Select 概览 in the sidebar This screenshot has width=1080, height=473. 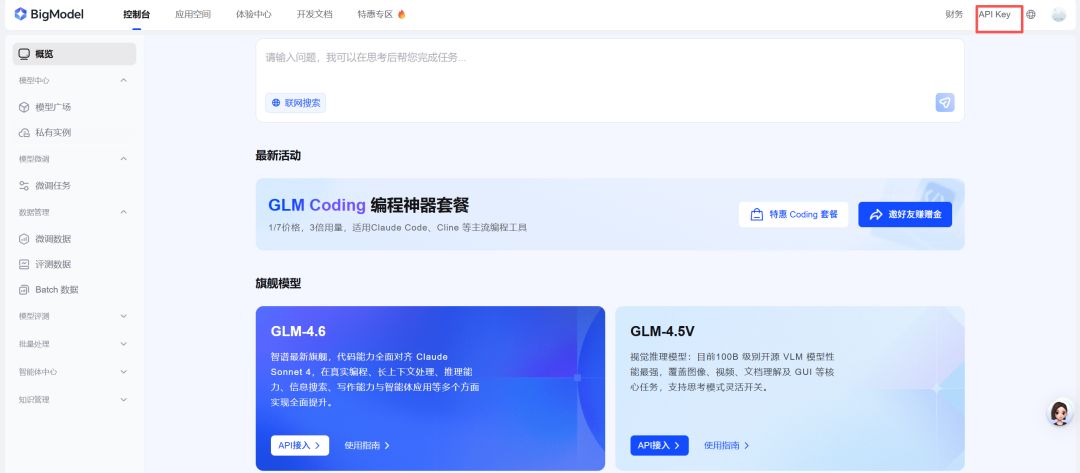74,54
